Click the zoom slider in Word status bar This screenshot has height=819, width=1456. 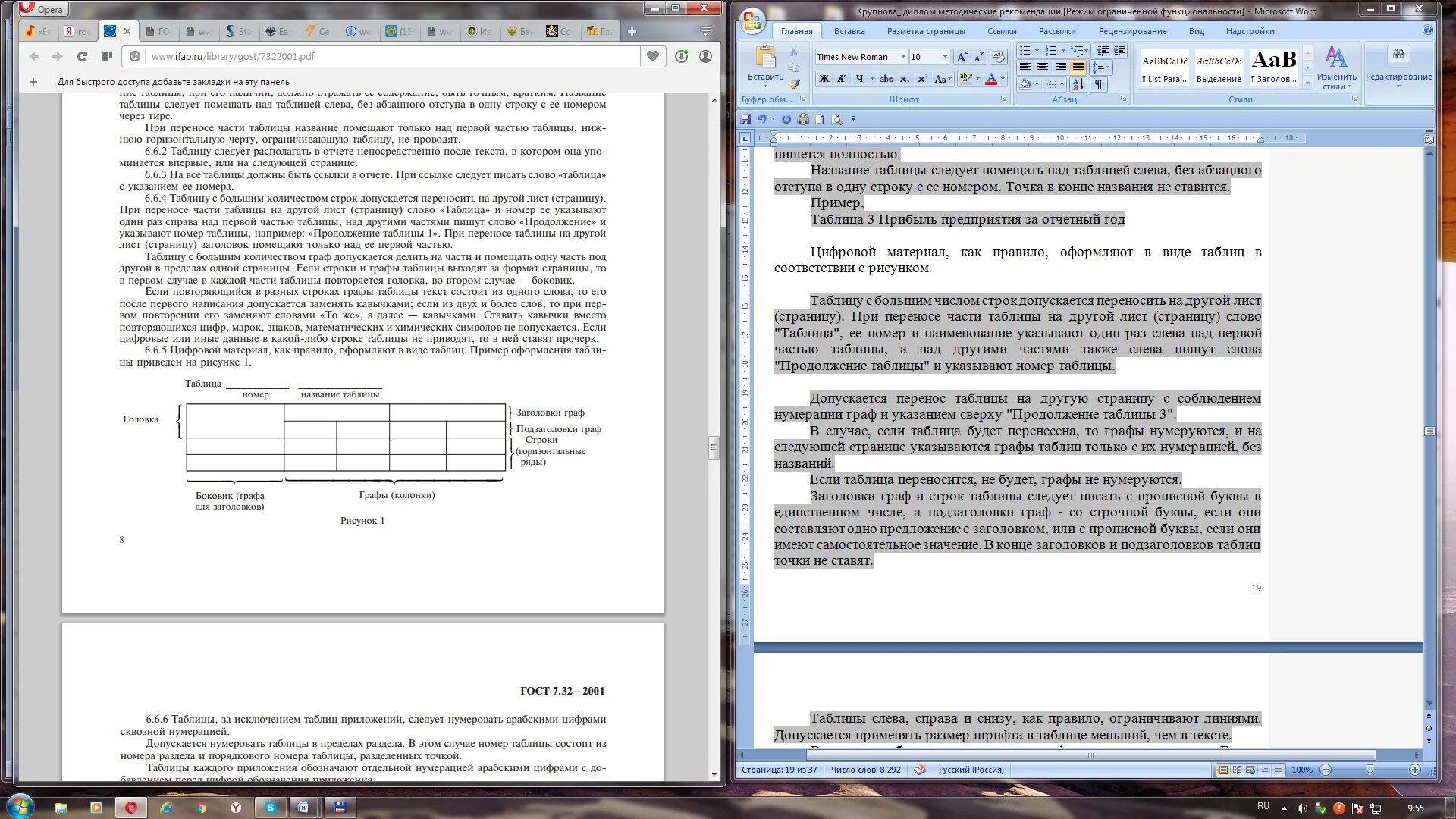pyautogui.click(x=1370, y=770)
